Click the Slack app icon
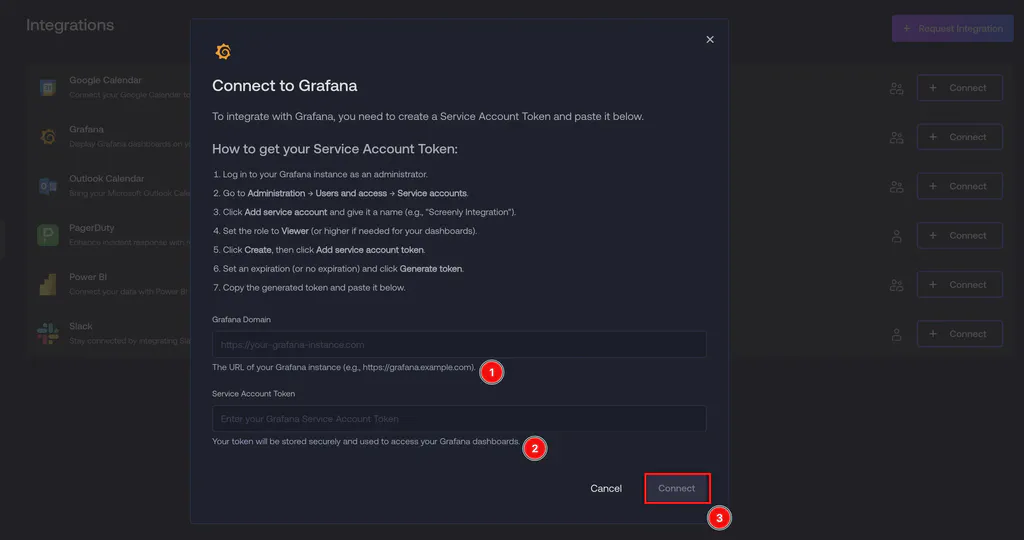1024x540 pixels. click(x=48, y=334)
